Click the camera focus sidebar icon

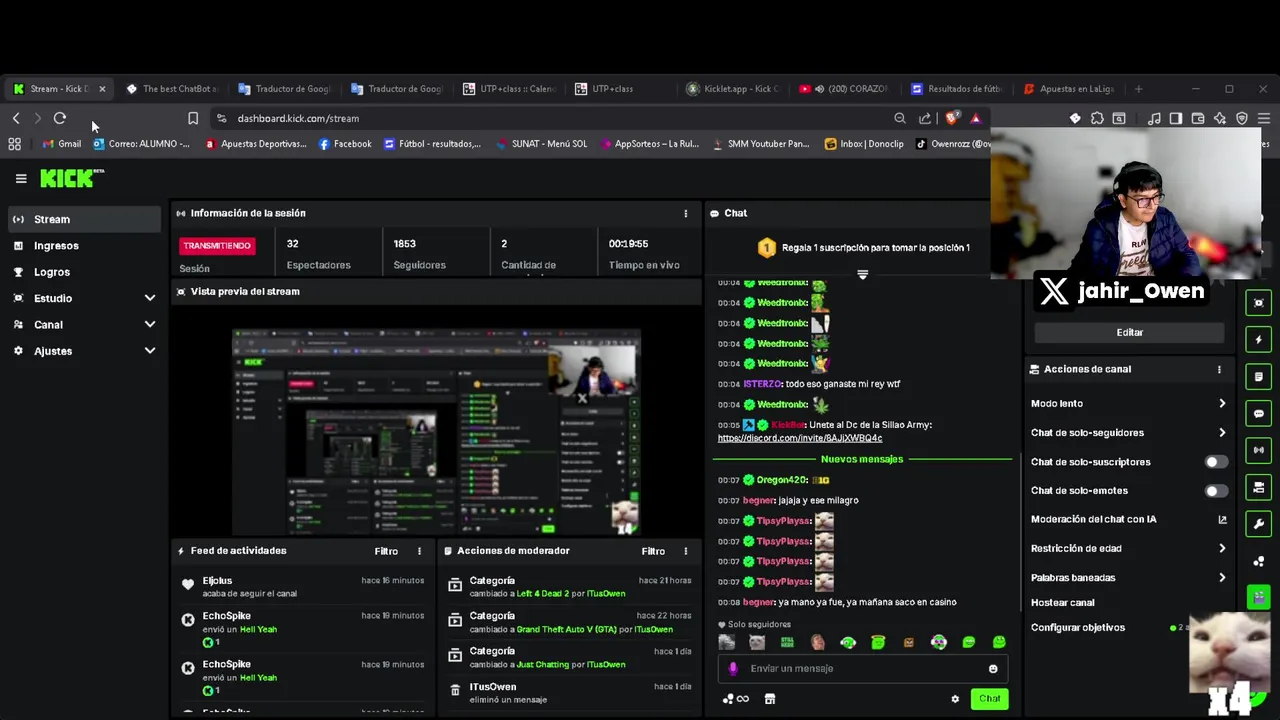pos(1259,303)
